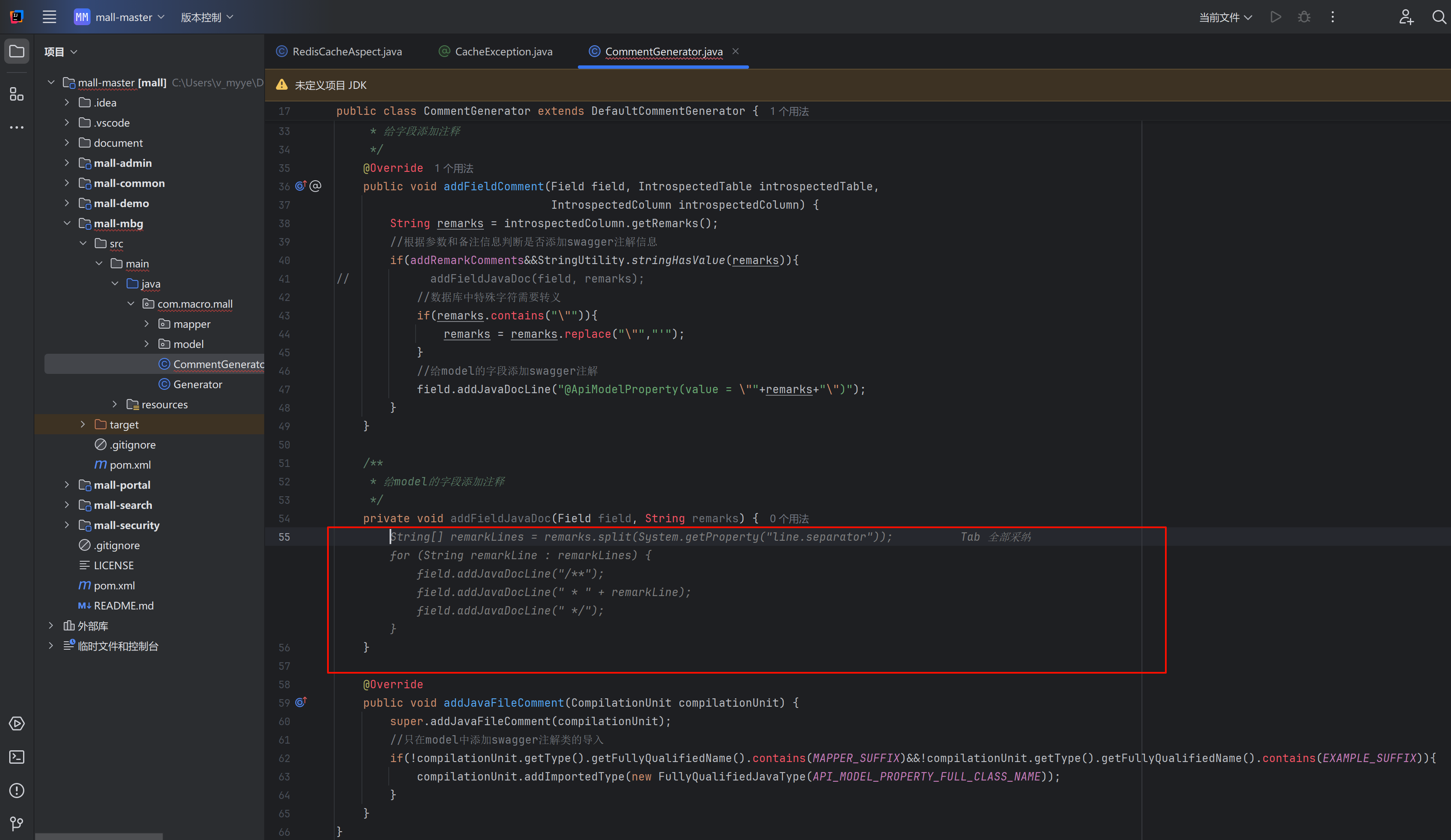Click the Debug bug icon
1451x840 pixels.
point(1304,17)
